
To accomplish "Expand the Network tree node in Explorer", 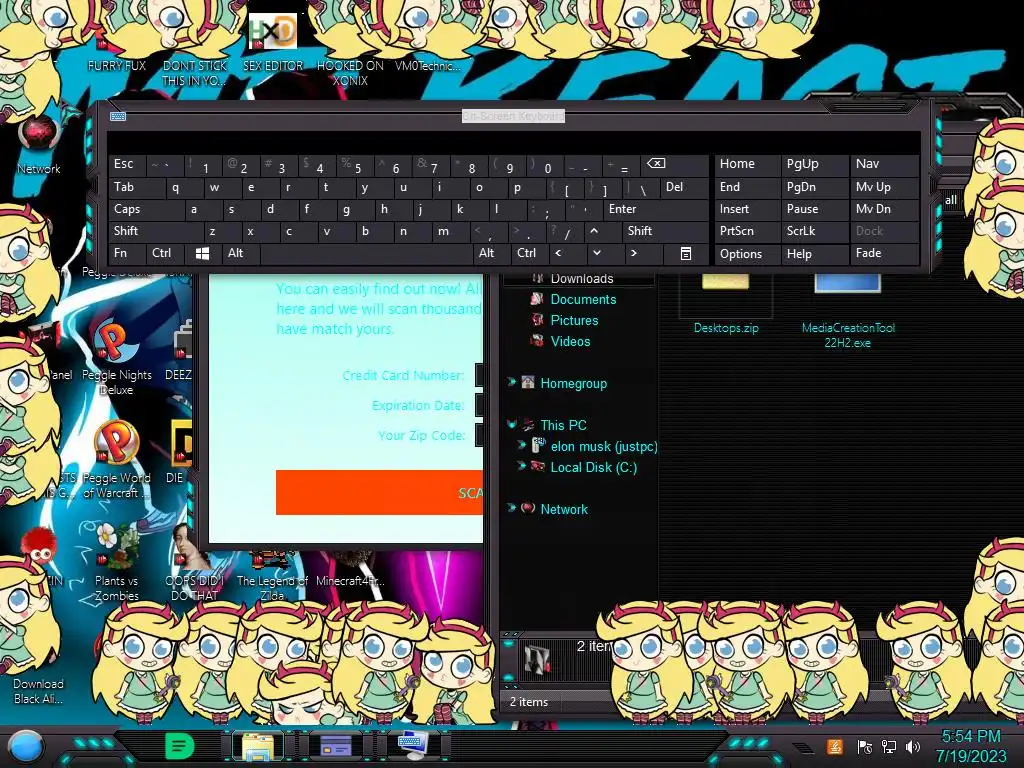I will tap(511, 508).
